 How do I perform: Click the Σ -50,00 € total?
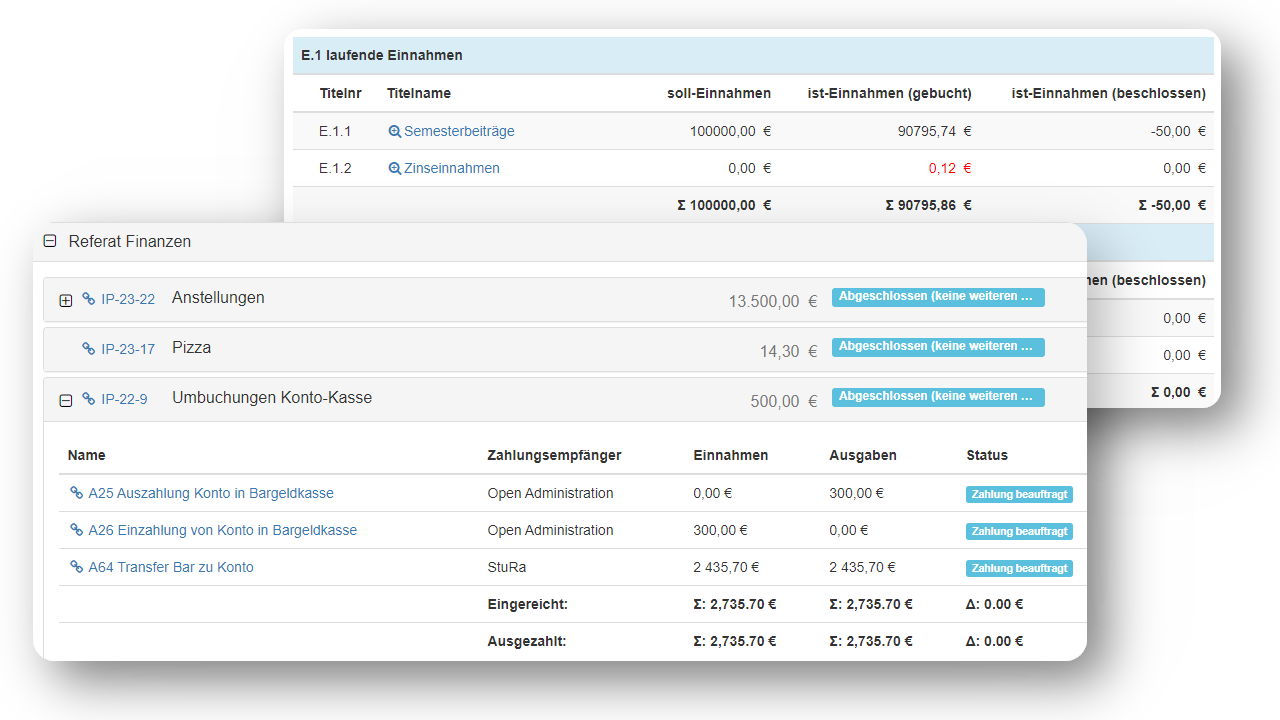(x=1172, y=205)
